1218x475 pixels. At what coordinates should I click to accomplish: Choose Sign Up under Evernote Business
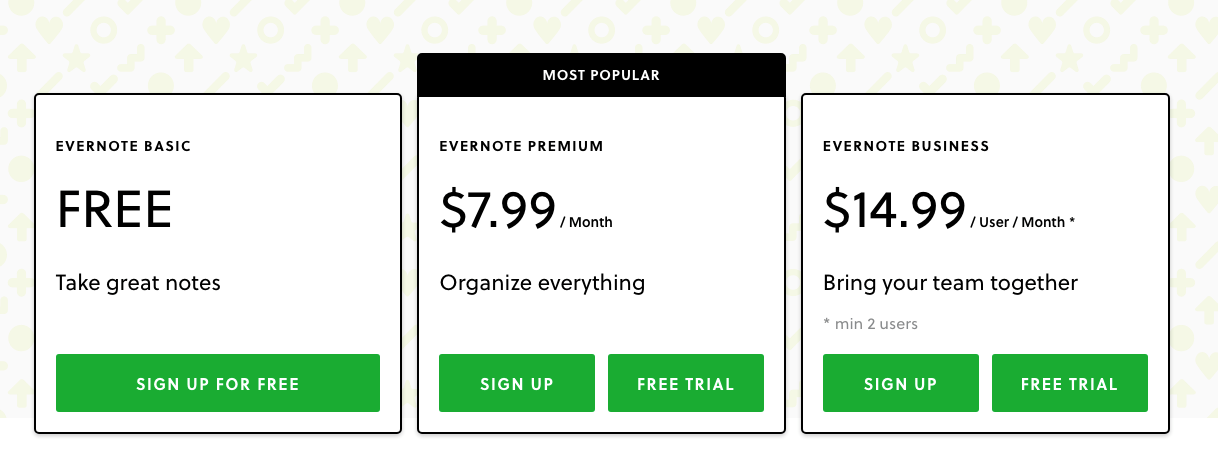[901, 383]
